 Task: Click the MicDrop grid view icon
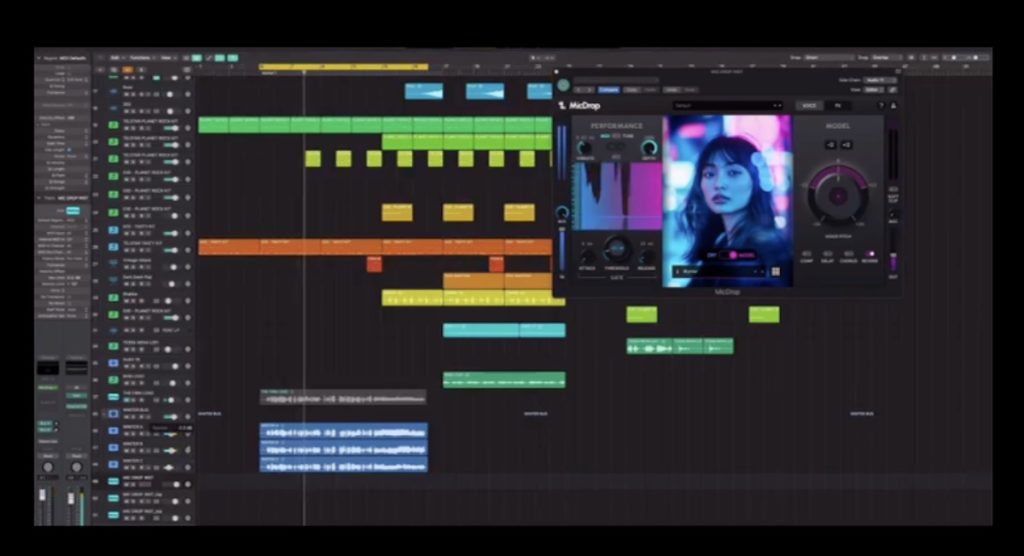(775, 270)
